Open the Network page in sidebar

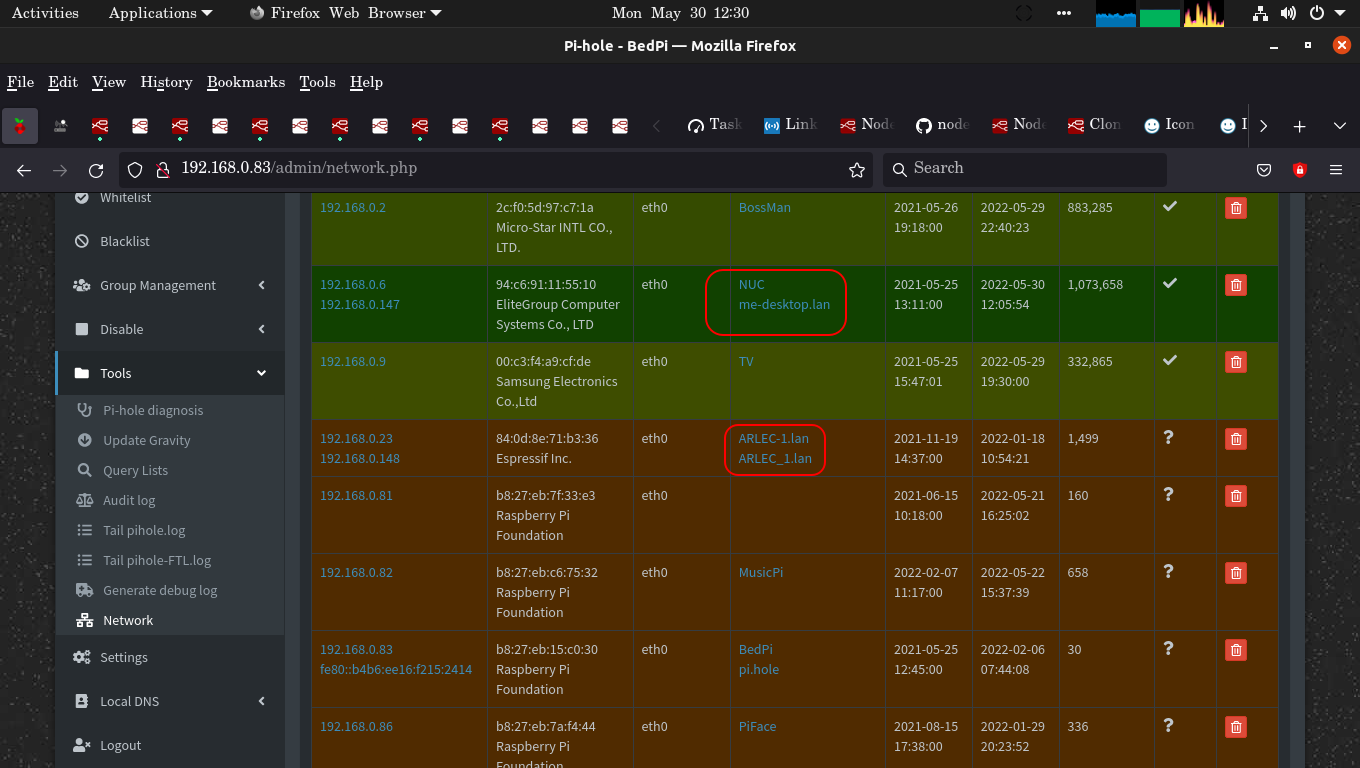tap(128, 620)
